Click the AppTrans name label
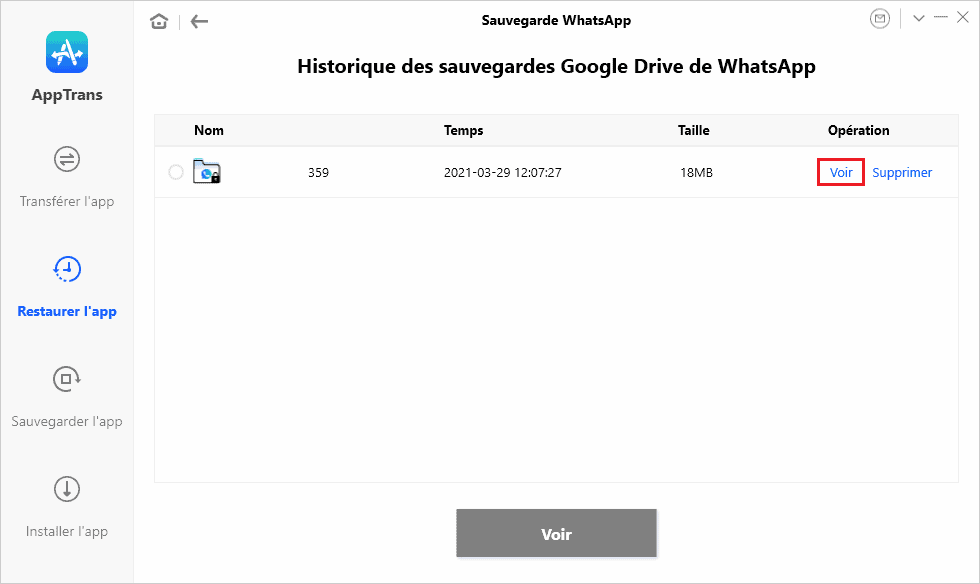 (67, 95)
